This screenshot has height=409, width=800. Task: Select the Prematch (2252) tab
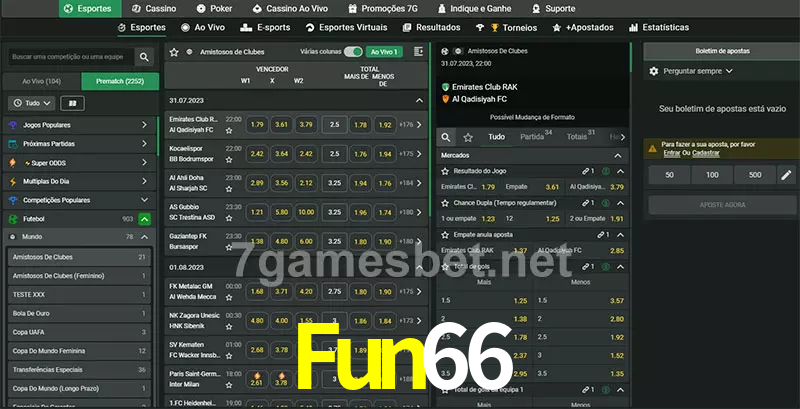(x=119, y=81)
